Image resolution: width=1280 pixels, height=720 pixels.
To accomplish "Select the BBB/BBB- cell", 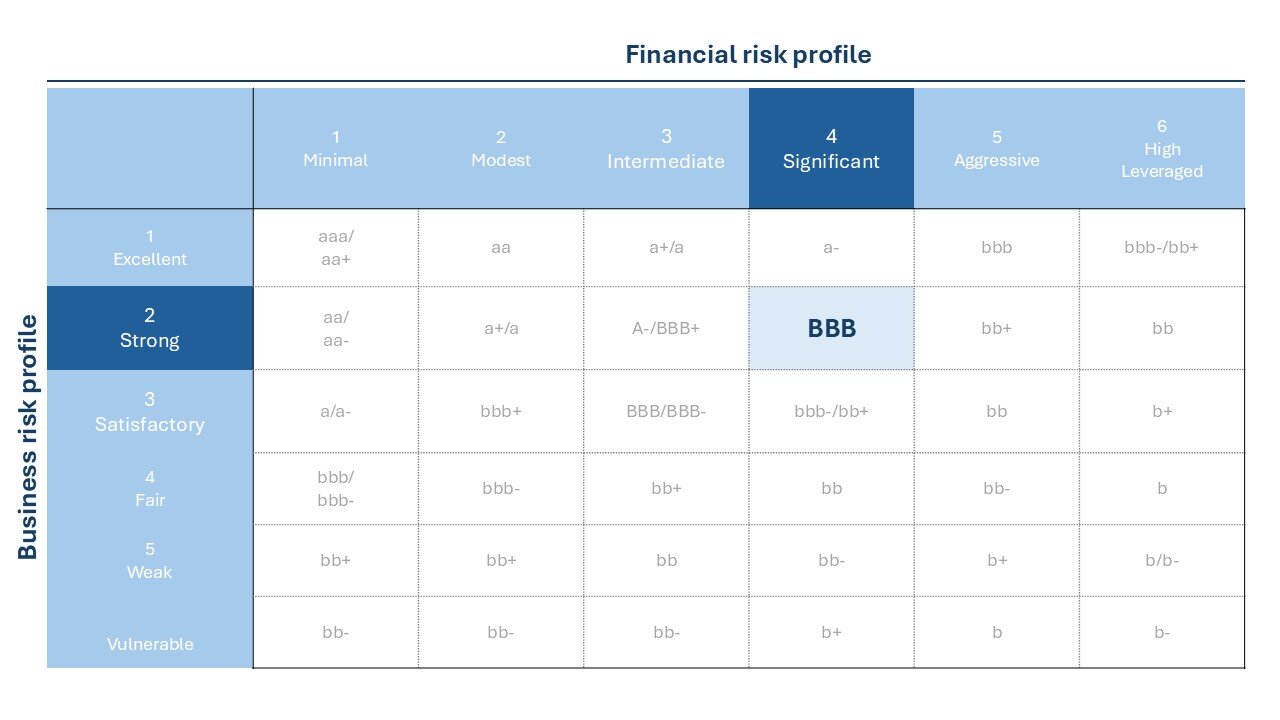I will pos(666,412).
